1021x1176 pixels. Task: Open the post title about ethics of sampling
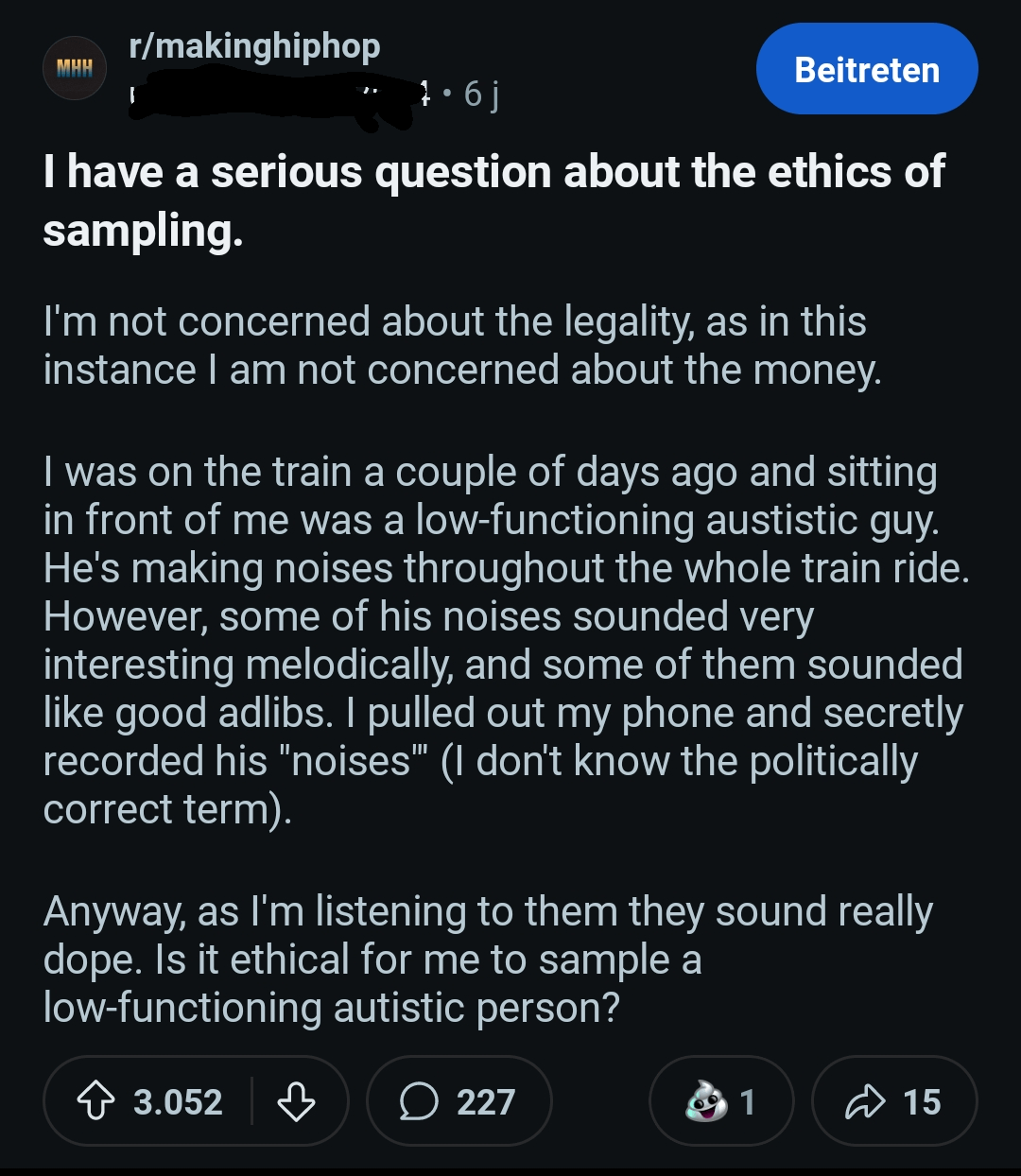[493, 200]
